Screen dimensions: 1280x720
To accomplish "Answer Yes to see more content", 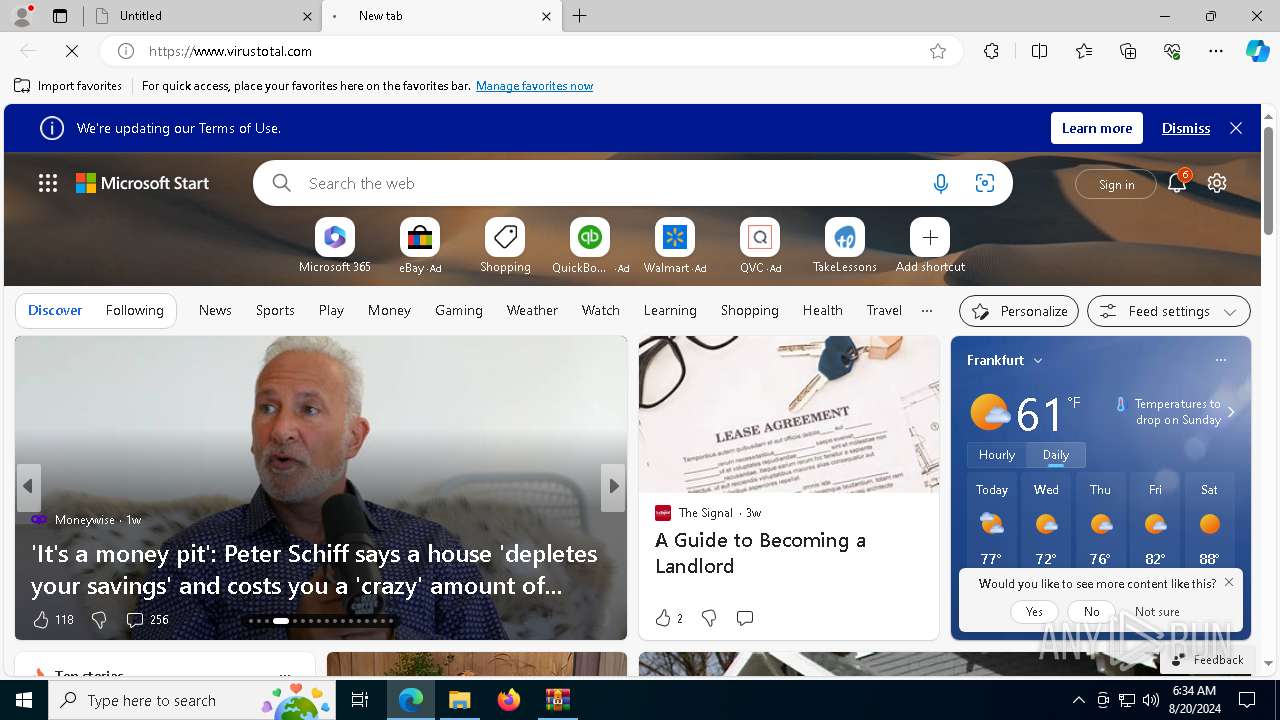I will tap(1034, 611).
